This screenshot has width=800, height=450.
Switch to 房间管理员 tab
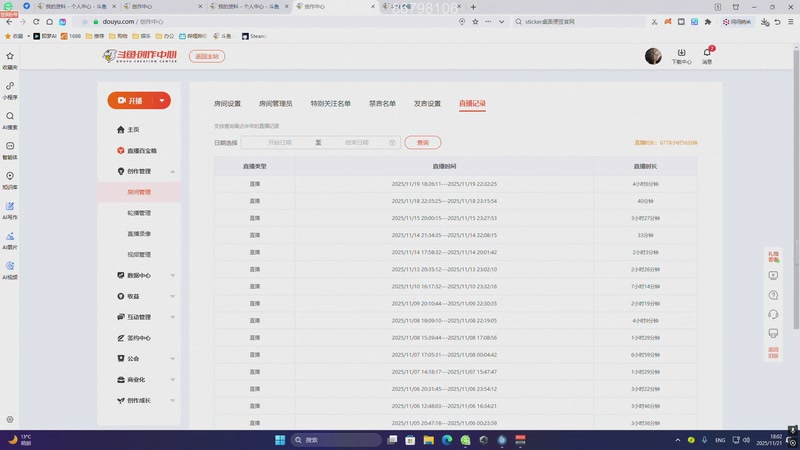[276, 104]
